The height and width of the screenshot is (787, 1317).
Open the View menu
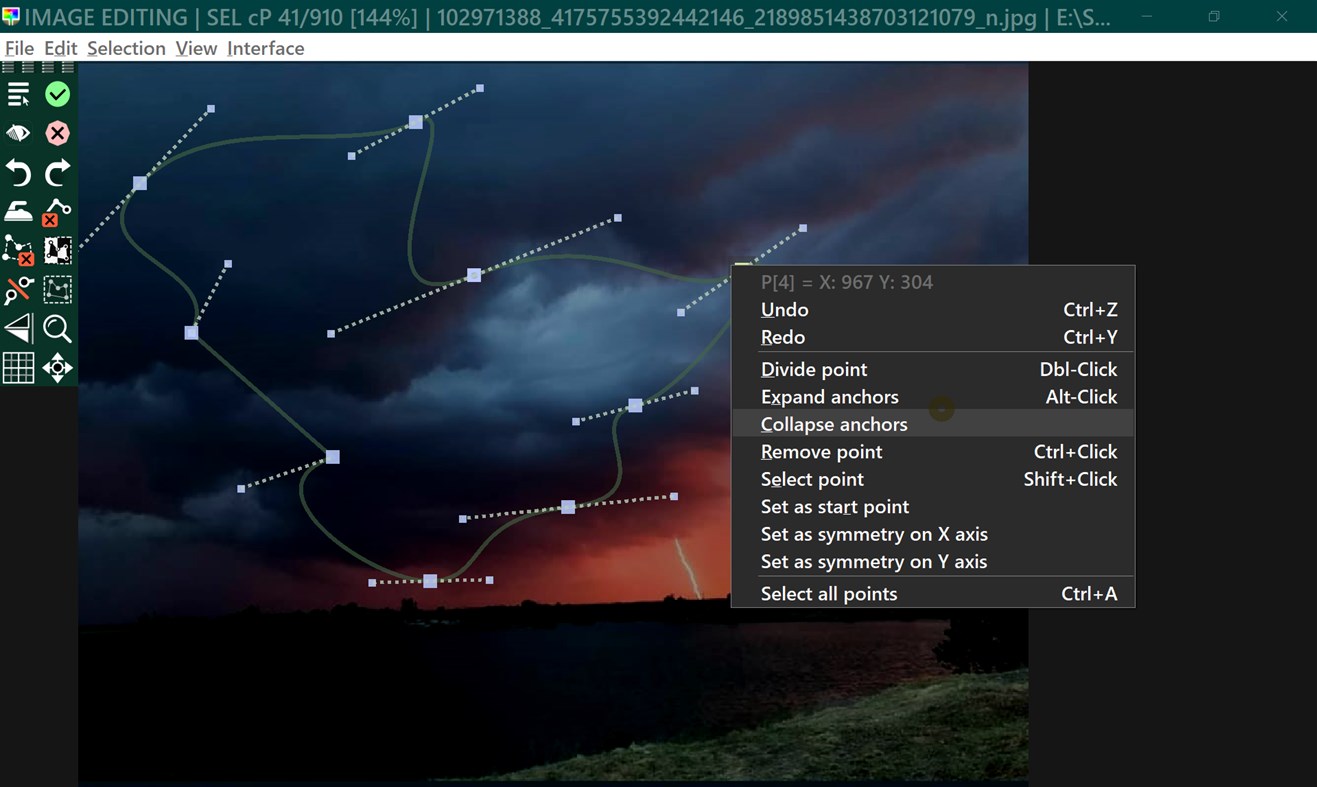[x=196, y=48]
